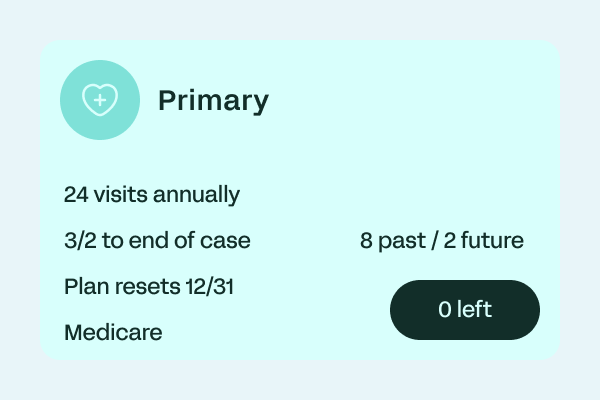Click the digit 0 in dark pill
This screenshot has width=600, height=400.
click(x=445, y=310)
